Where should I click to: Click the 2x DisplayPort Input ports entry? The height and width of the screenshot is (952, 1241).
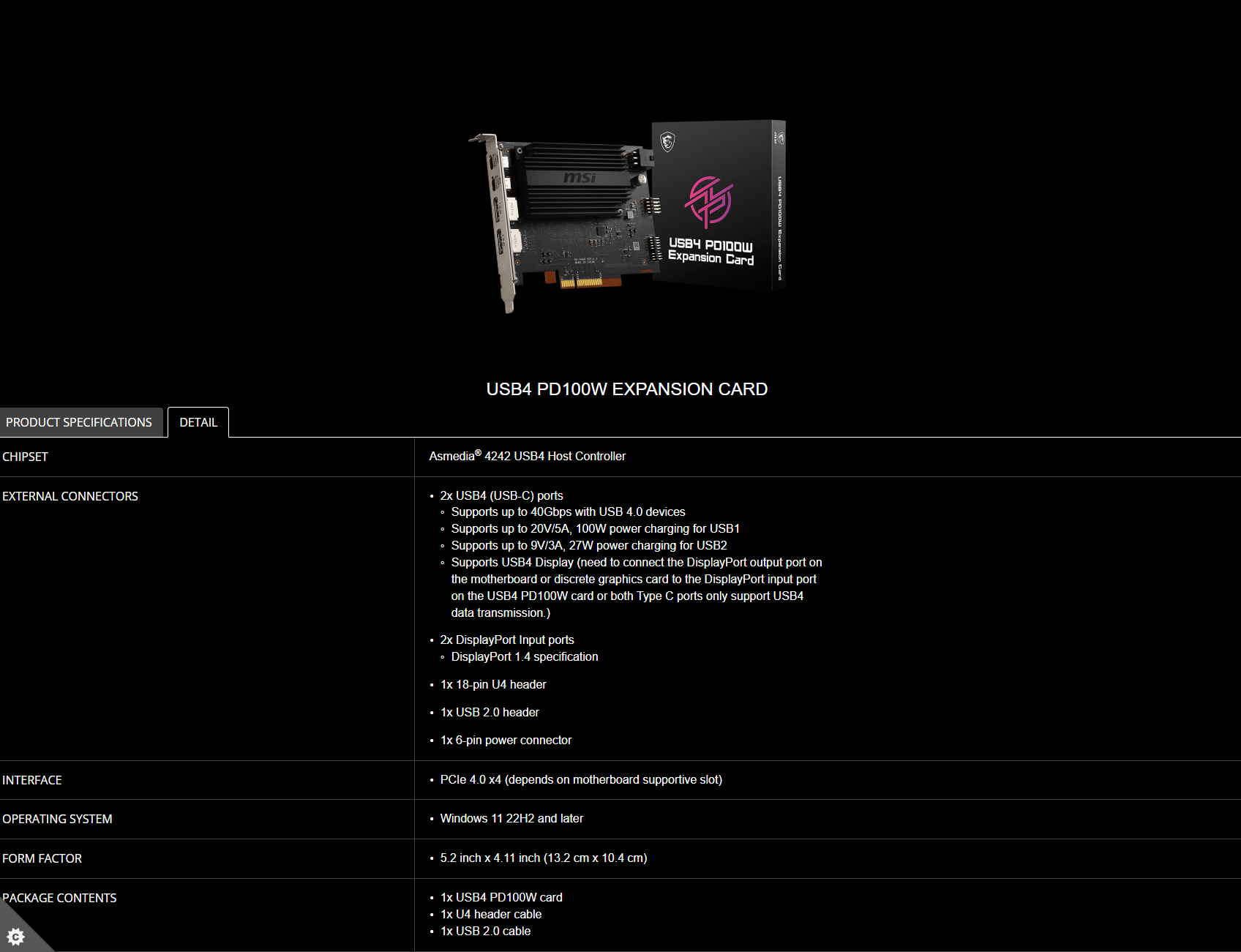(x=507, y=640)
